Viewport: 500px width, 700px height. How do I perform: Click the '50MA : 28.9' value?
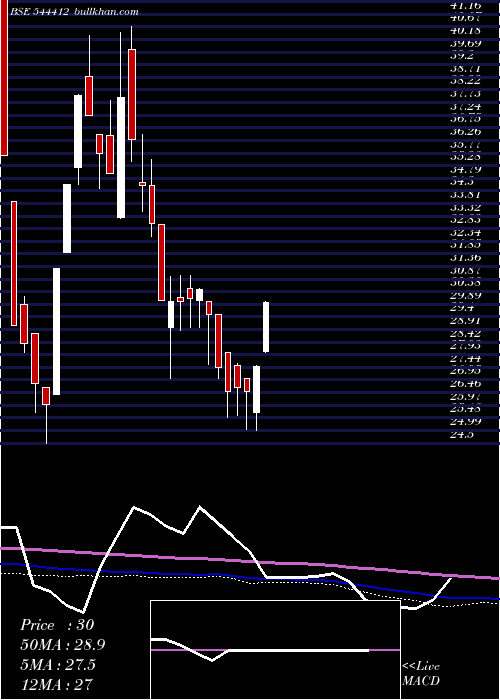pos(63,645)
